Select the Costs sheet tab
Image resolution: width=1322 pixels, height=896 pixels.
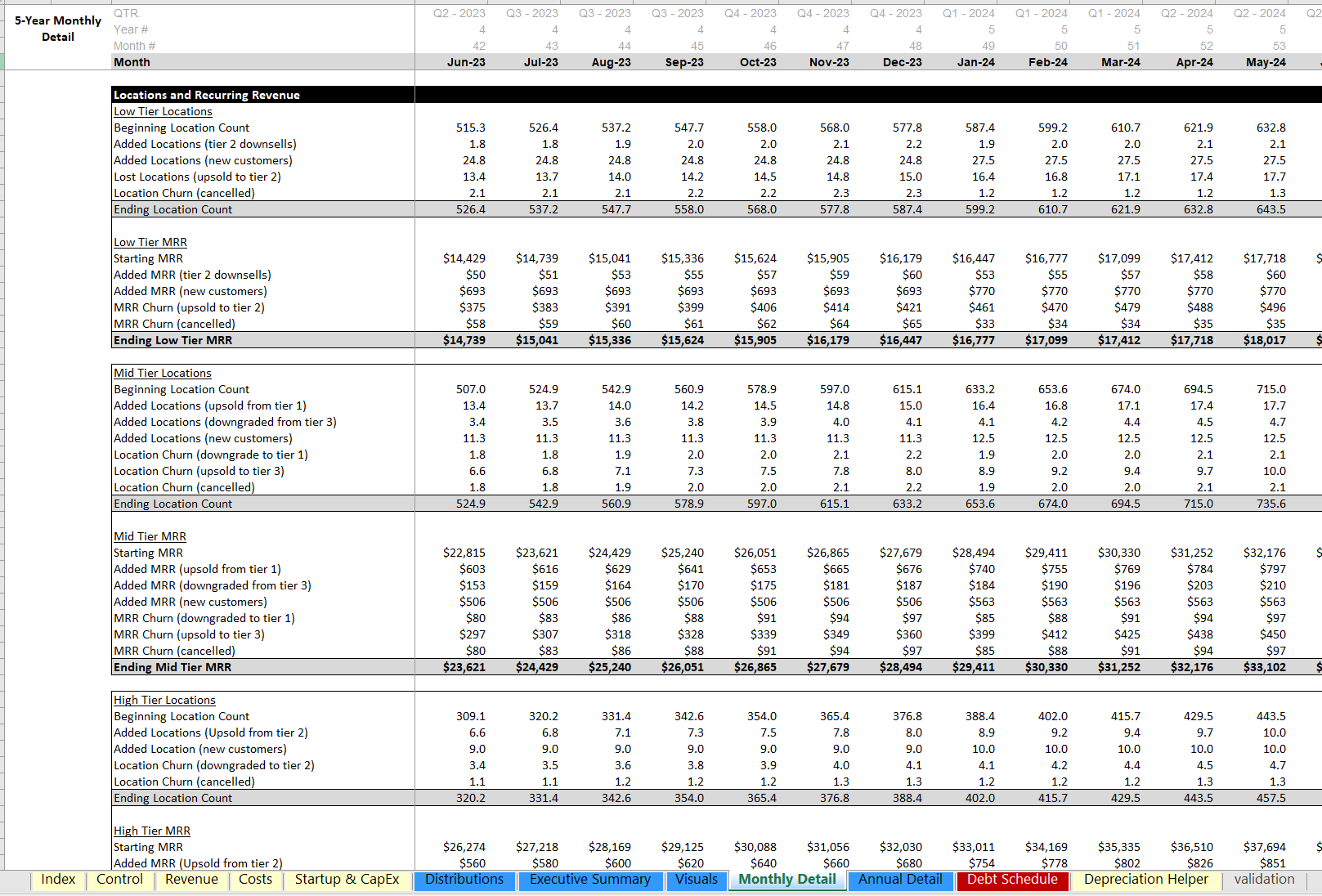255,880
